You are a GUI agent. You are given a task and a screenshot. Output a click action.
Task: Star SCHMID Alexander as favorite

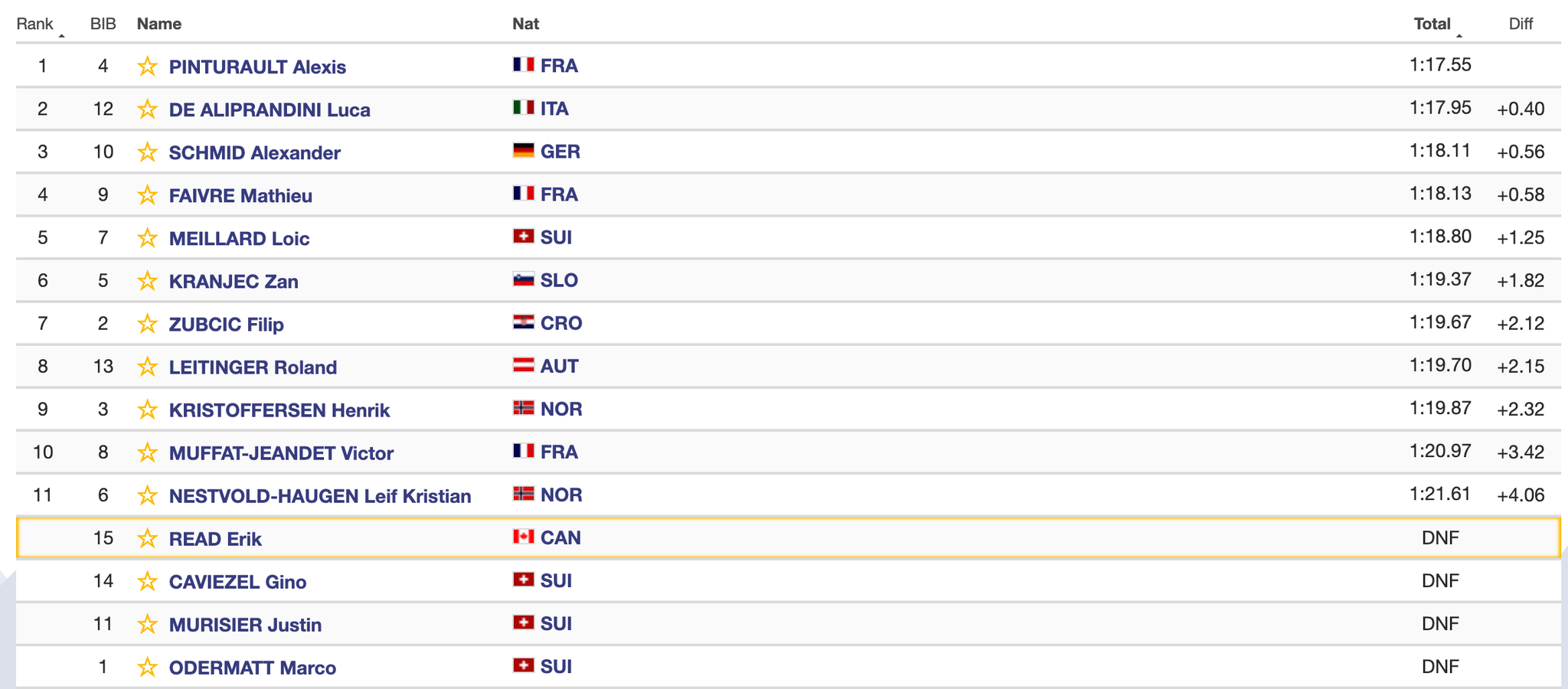tap(147, 152)
